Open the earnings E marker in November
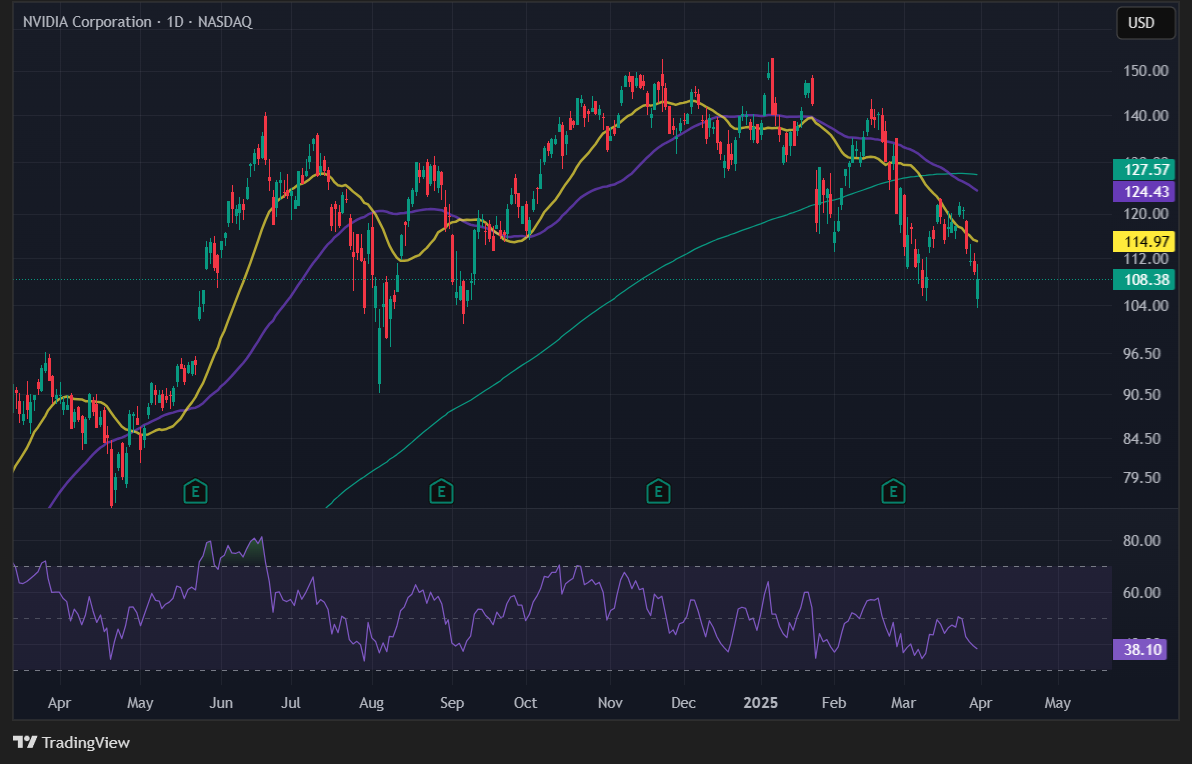 657,491
